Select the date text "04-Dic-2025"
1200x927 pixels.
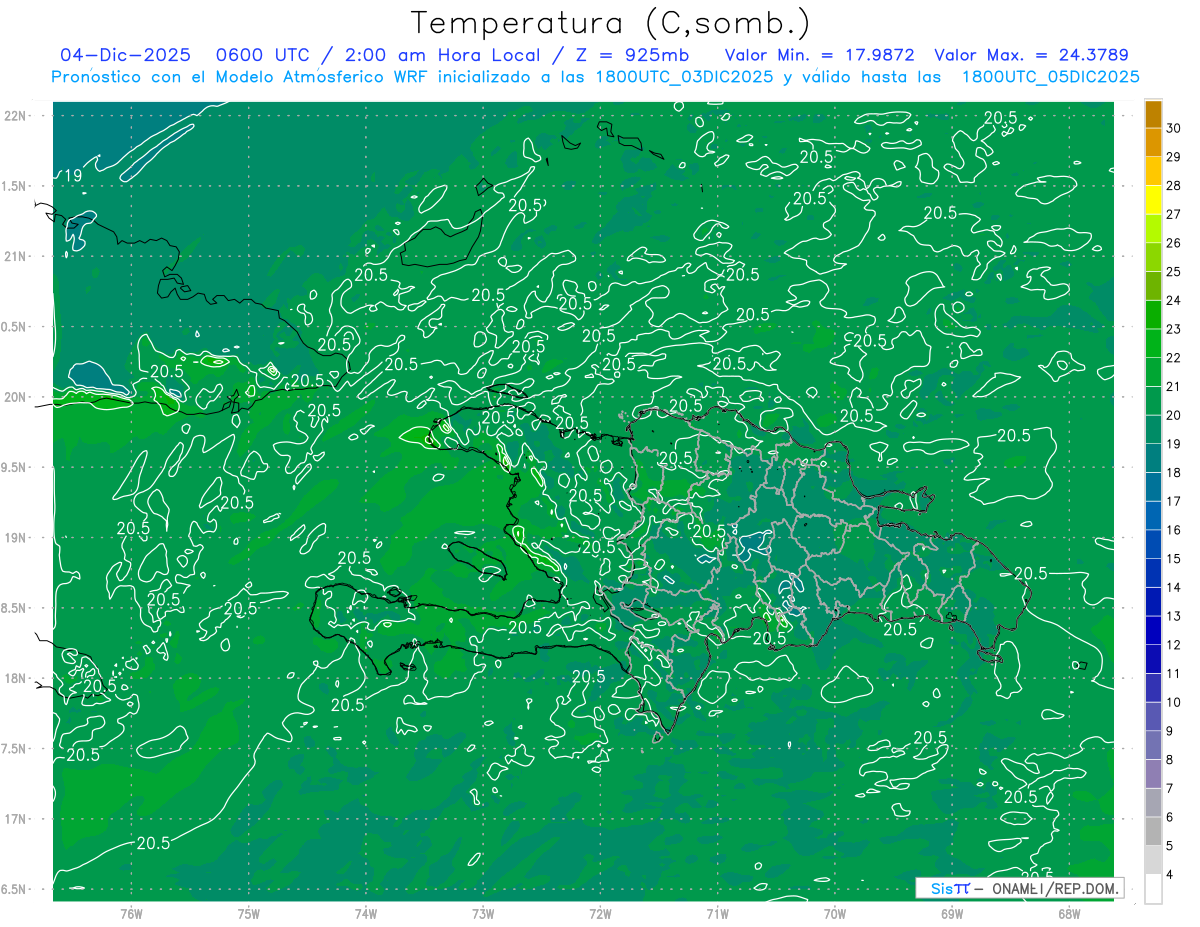click(126, 55)
